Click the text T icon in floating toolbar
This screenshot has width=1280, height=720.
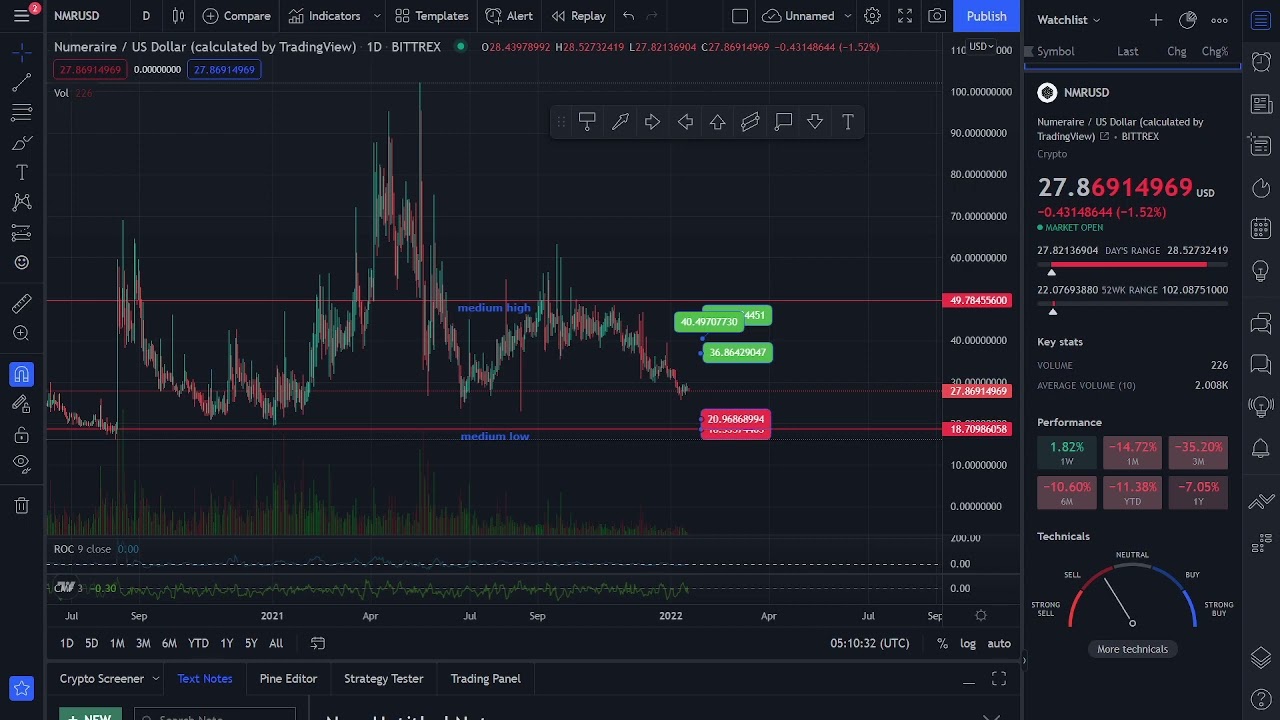pyautogui.click(x=848, y=122)
